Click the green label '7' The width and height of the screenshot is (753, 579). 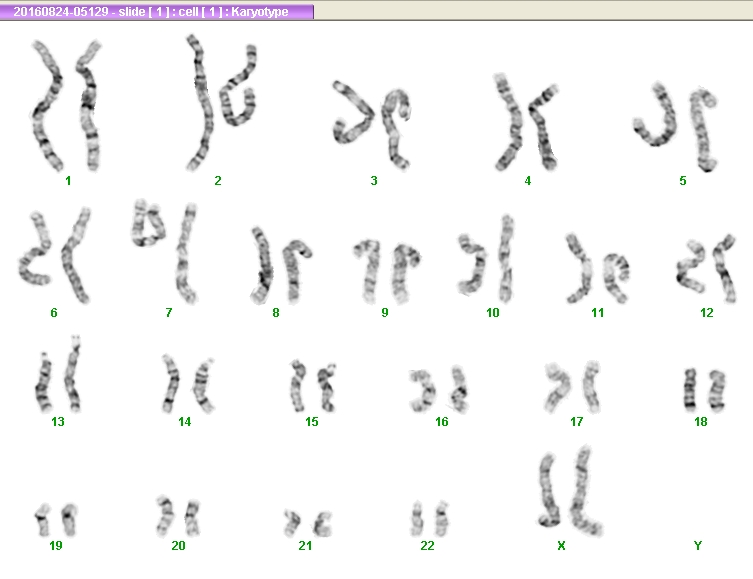169,313
